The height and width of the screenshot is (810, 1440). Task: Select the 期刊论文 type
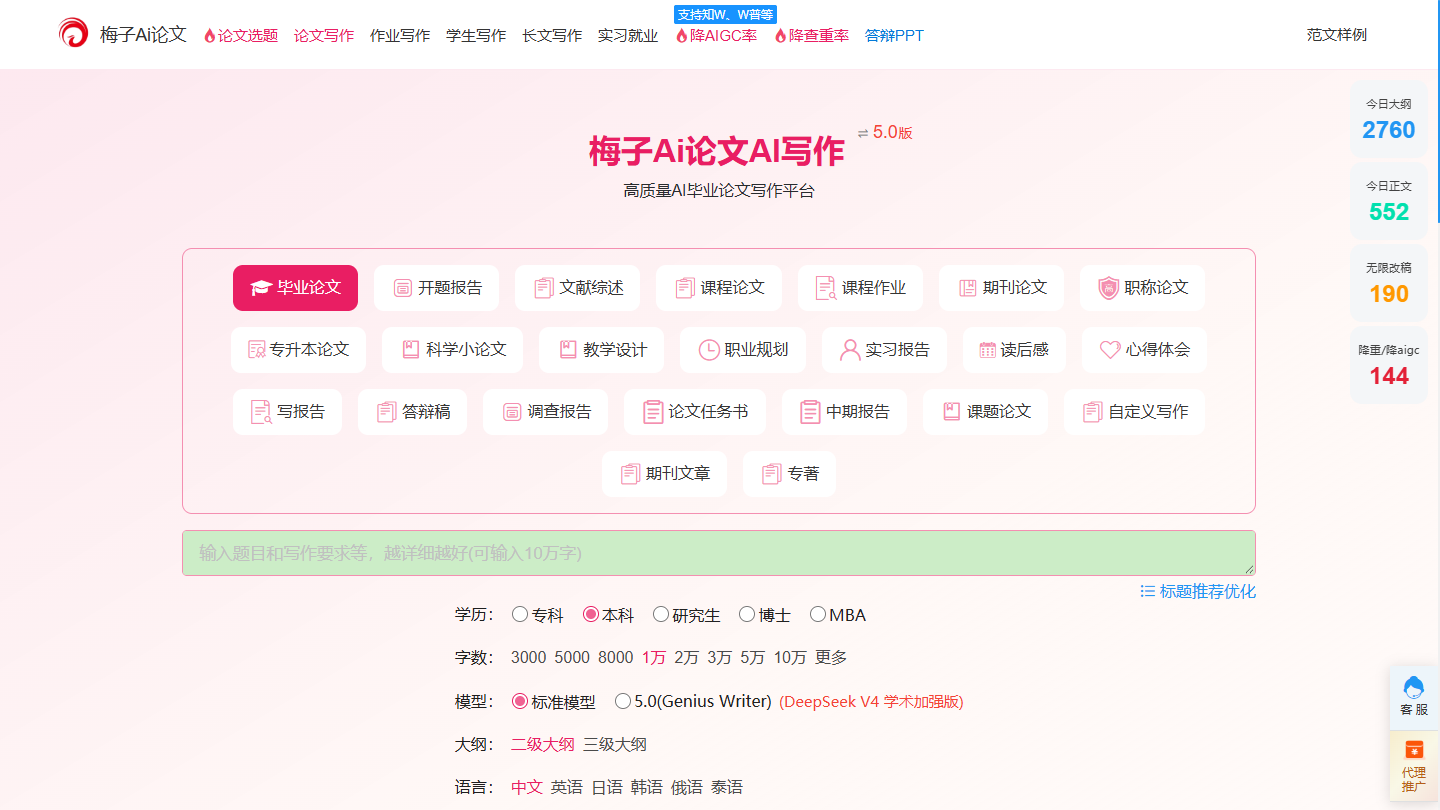pos(1001,288)
